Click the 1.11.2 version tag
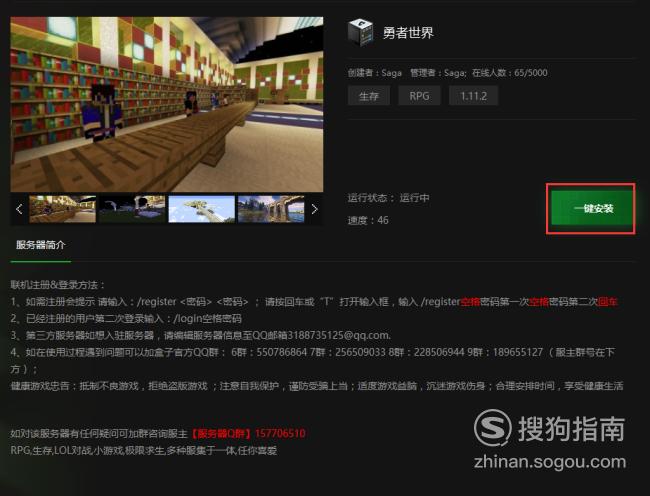The height and width of the screenshot is (496, 650). click(x=473, y=96)
